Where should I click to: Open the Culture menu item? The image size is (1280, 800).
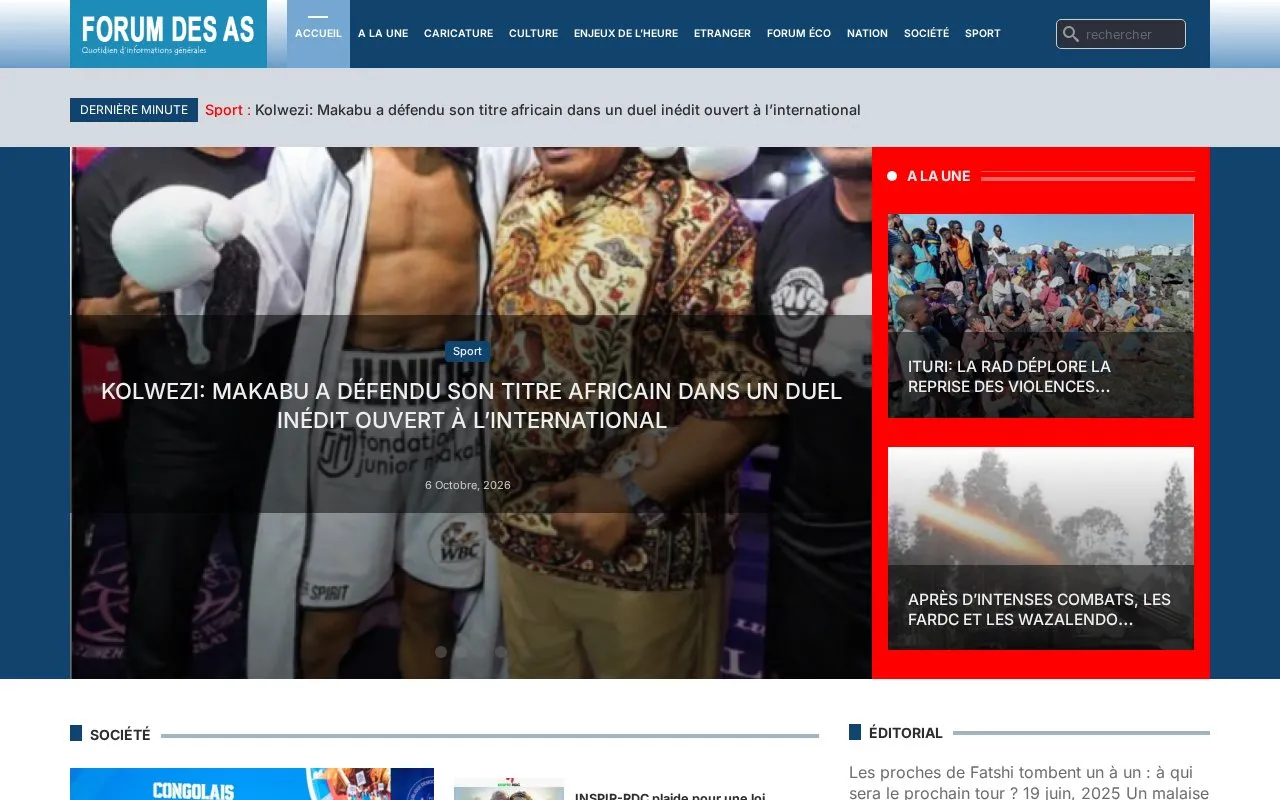(x=533, y=34)
